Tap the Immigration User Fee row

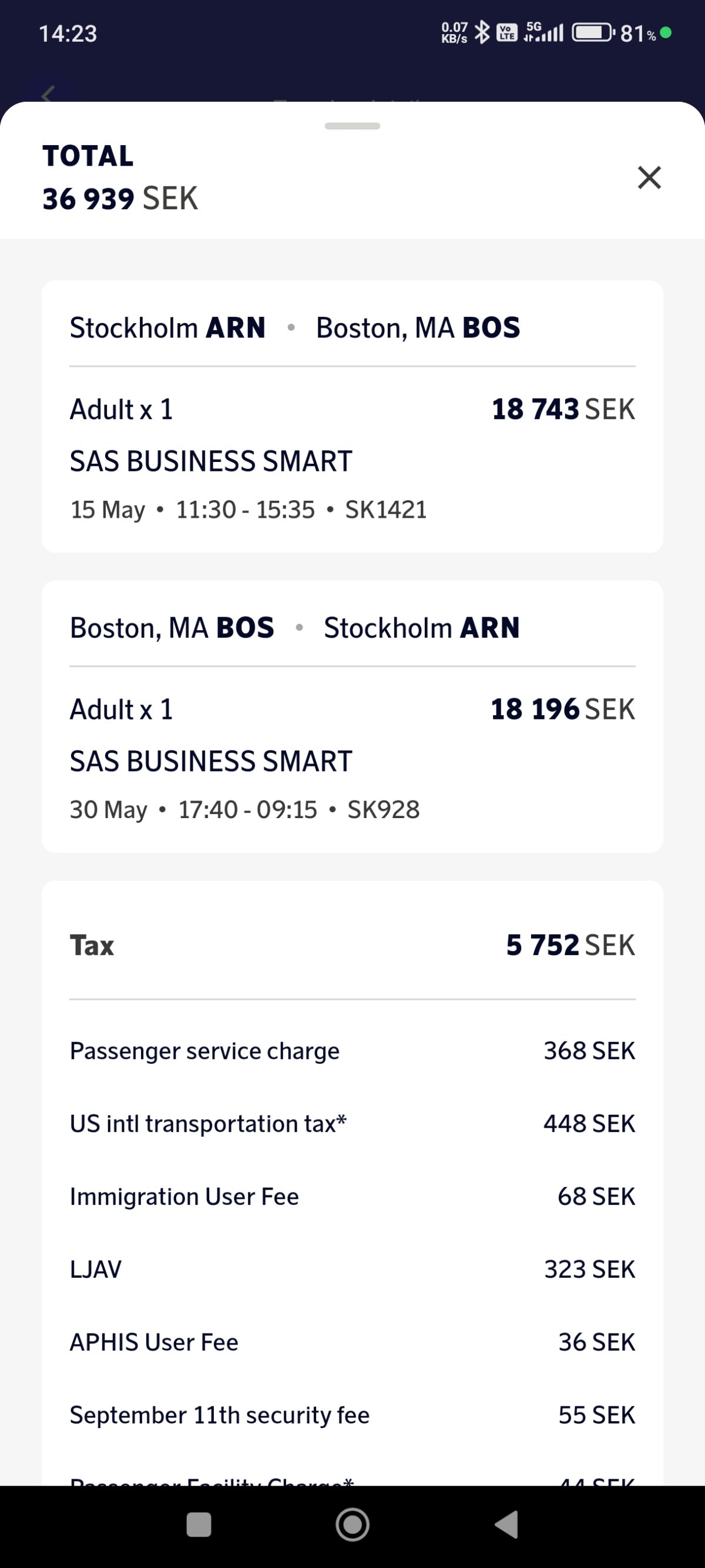[x=352, y=1197]
